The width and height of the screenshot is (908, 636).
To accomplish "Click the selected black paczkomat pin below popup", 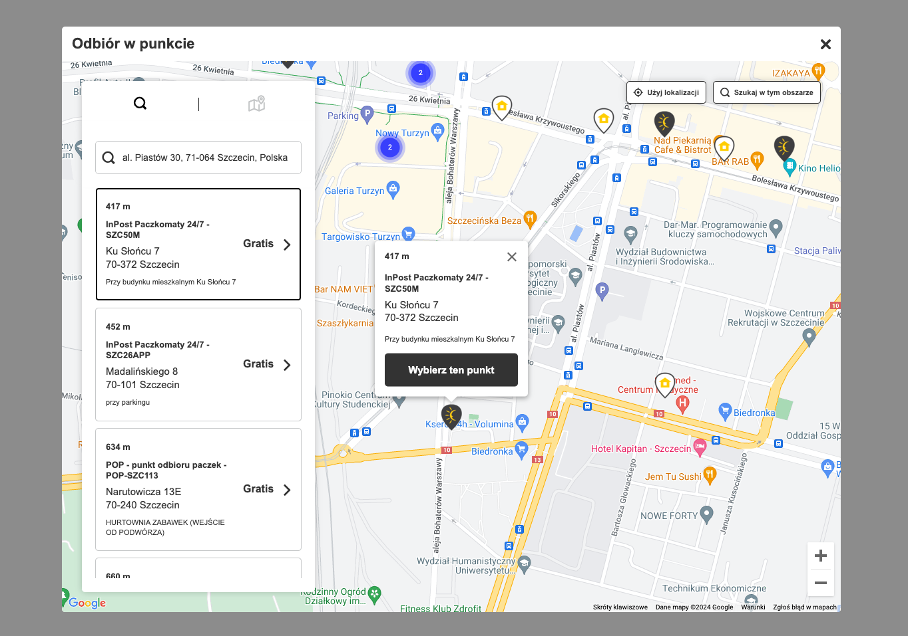I will (x=451, y=416).
